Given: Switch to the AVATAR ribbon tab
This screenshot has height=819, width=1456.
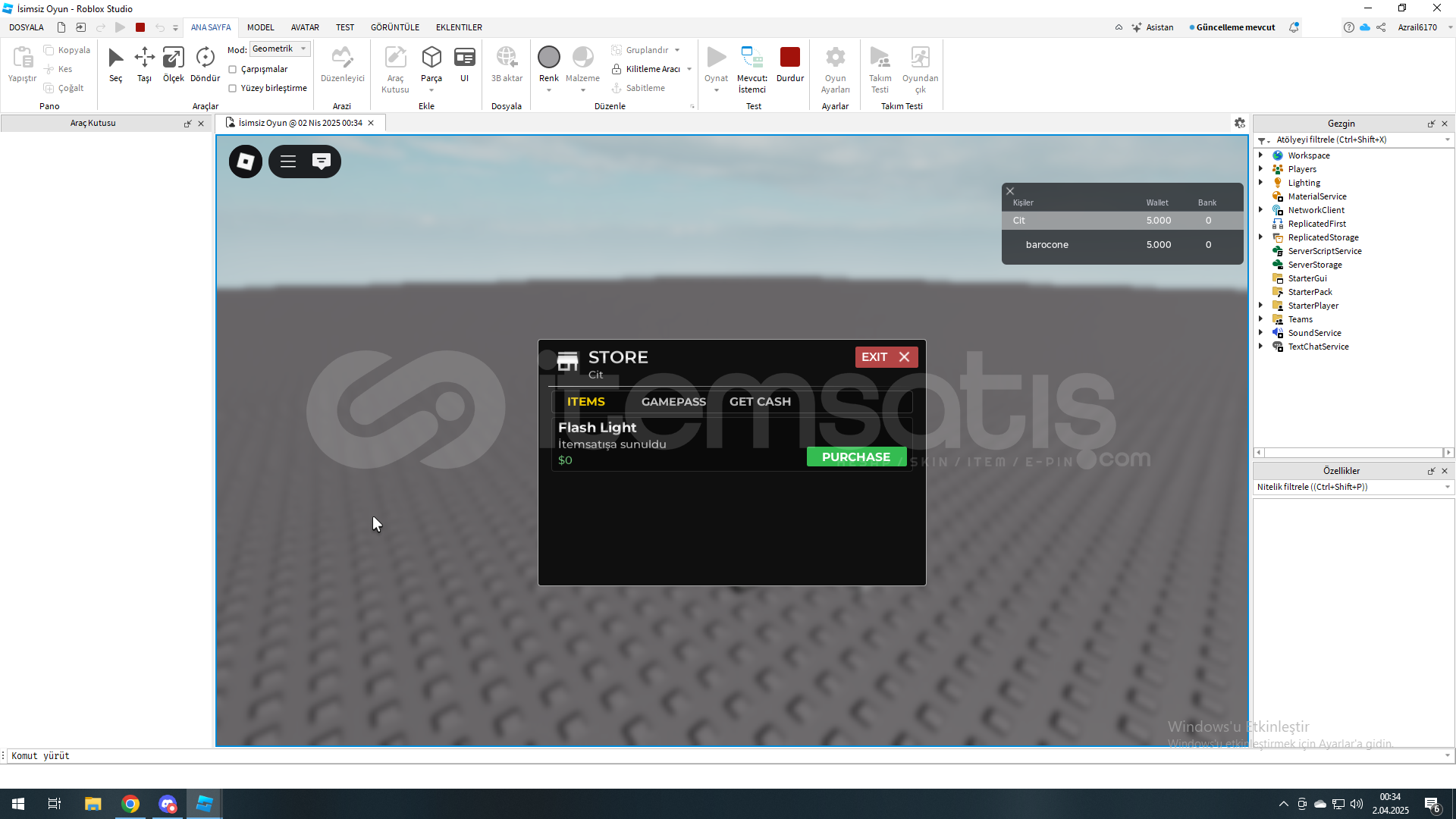Looking at the screenshot, I should [x=305, y=27].
